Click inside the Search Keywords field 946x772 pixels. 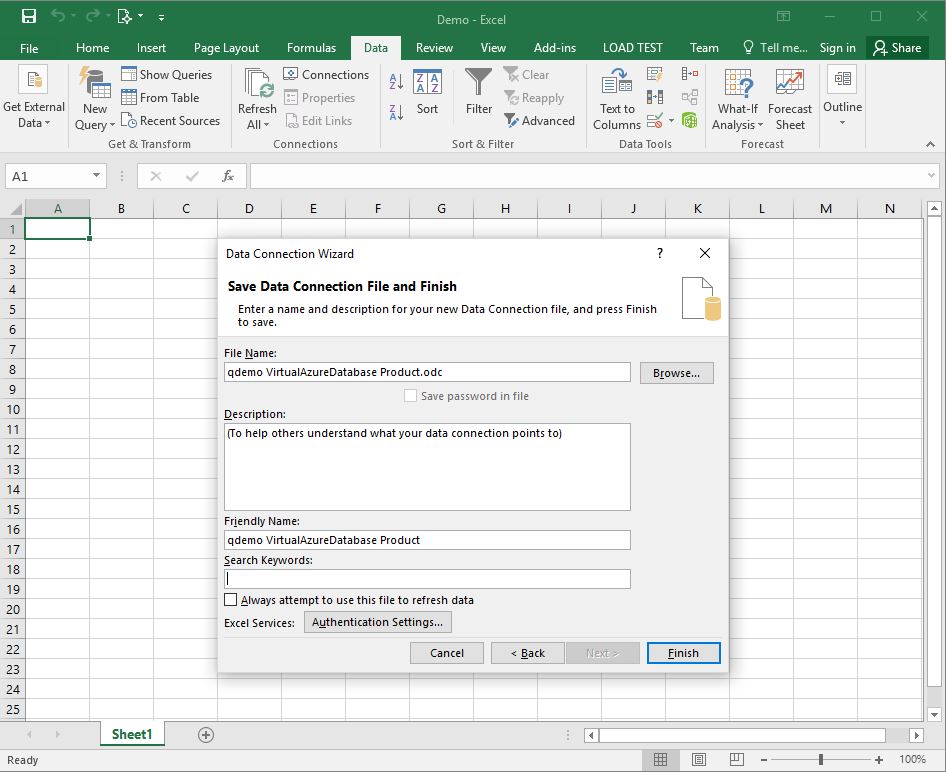[427, 578]
